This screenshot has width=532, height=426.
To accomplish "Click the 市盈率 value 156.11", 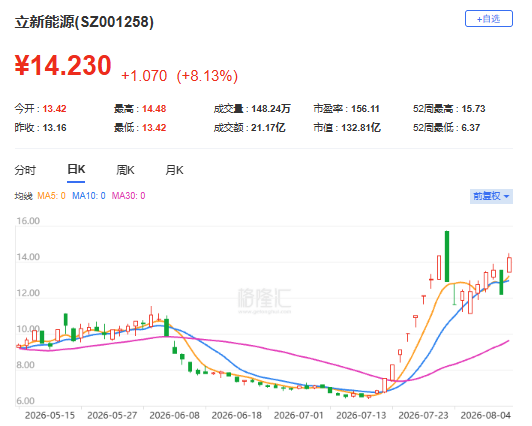I will [365, 109].
